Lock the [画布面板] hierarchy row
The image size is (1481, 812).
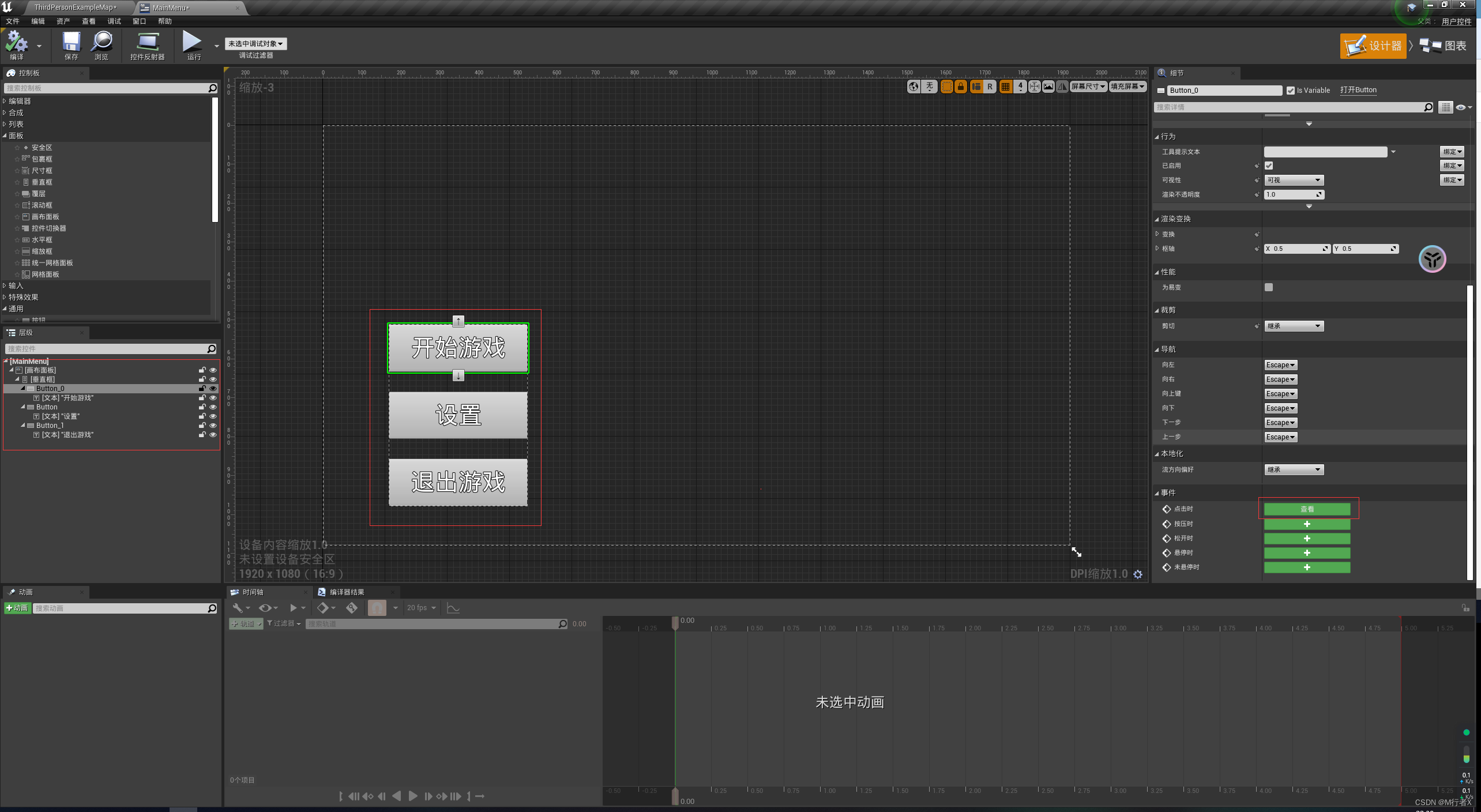[202, 370]
